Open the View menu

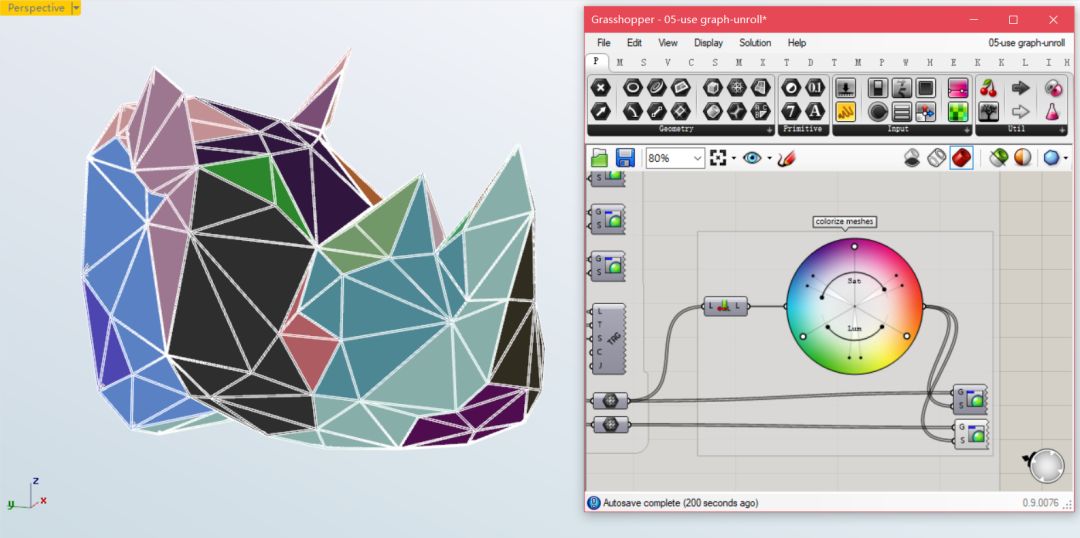point(668,43)
